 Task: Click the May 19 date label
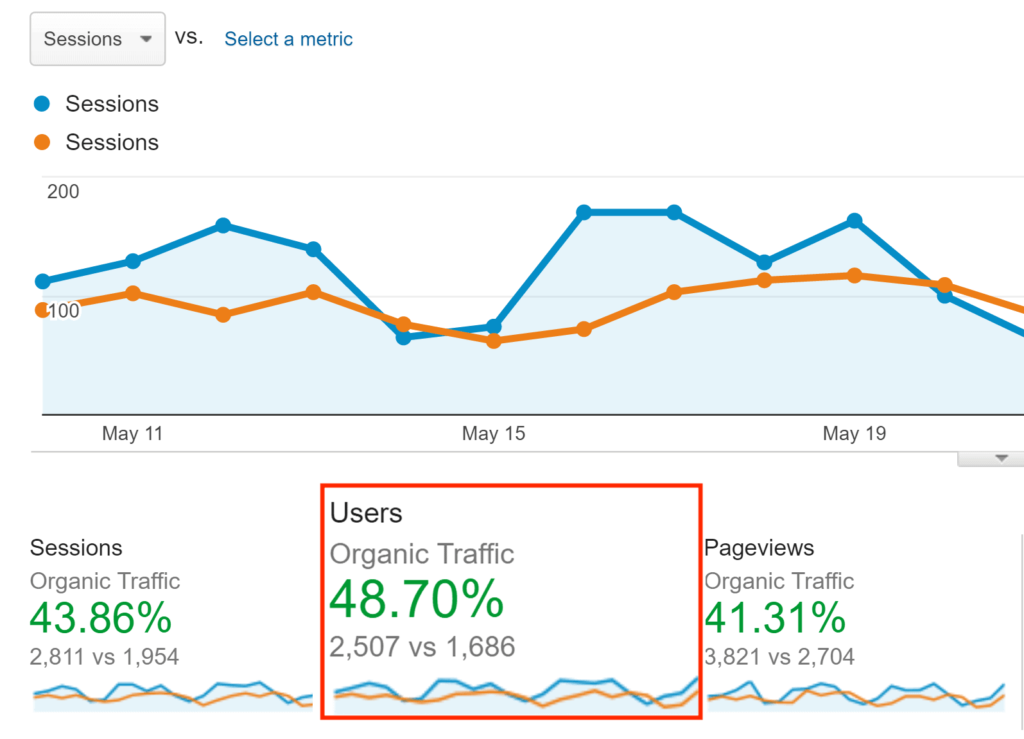click(x=854, y=434)
